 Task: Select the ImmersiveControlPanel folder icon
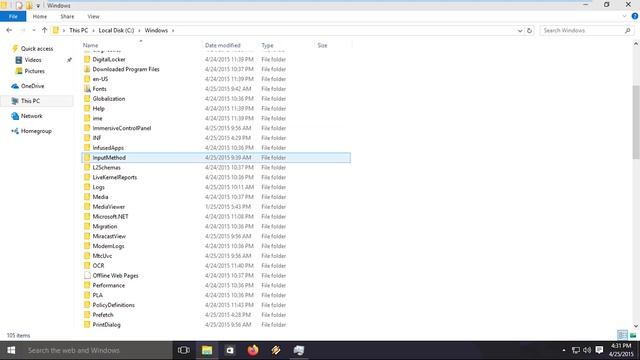click(x=87, y=128)
